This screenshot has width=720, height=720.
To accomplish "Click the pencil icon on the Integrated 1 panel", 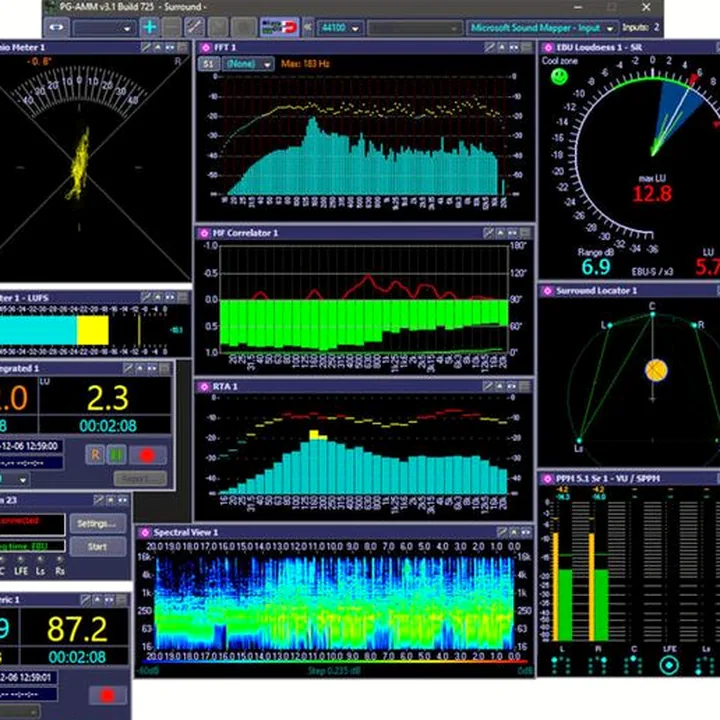I will coord(128,368).
